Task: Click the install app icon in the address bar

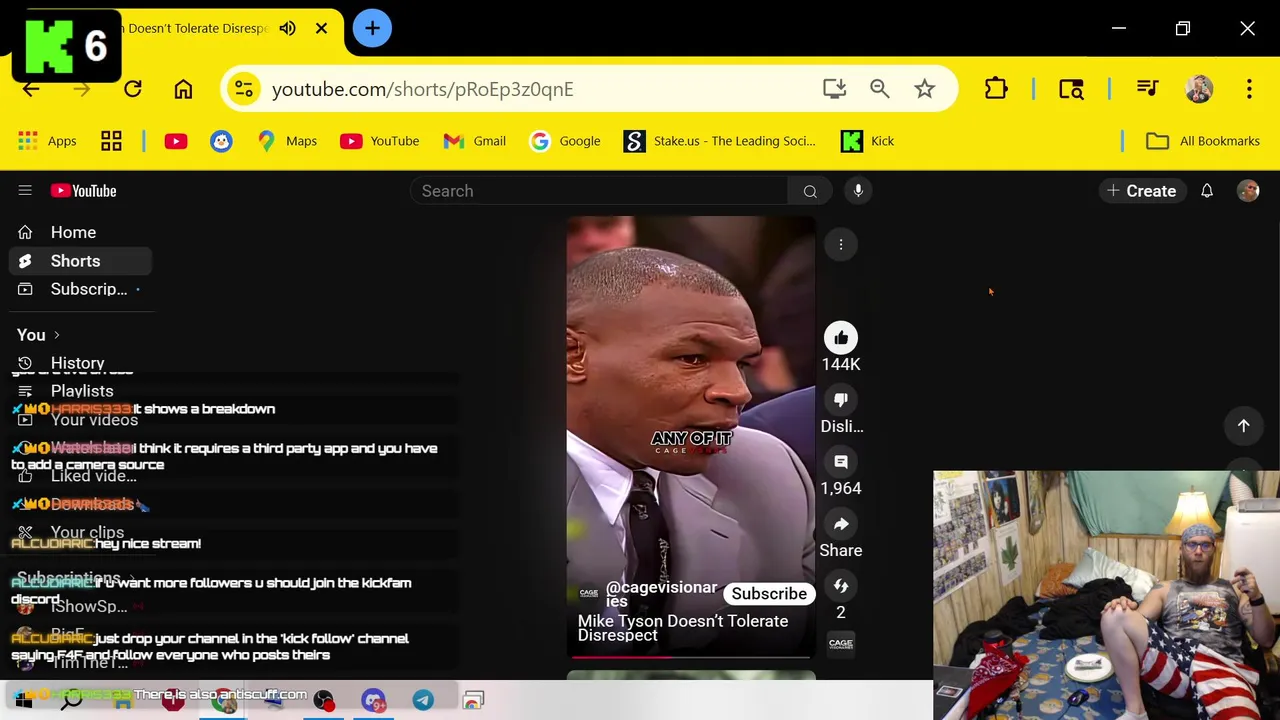Action: point(834,89)
